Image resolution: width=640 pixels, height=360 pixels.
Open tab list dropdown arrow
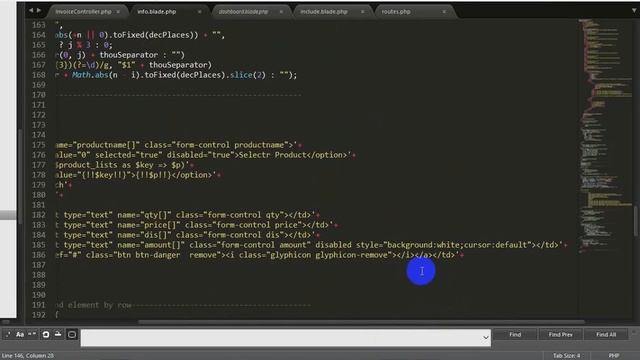tap(635, 11)
